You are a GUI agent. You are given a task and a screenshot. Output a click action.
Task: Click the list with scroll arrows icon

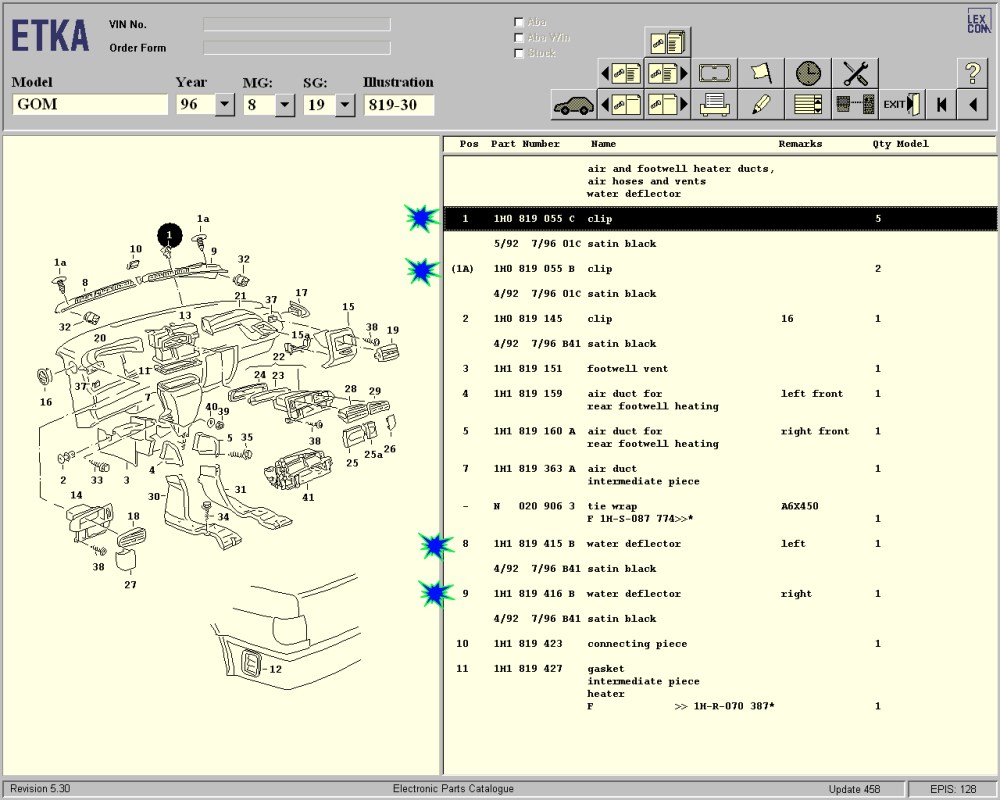[x=808, y=104]
